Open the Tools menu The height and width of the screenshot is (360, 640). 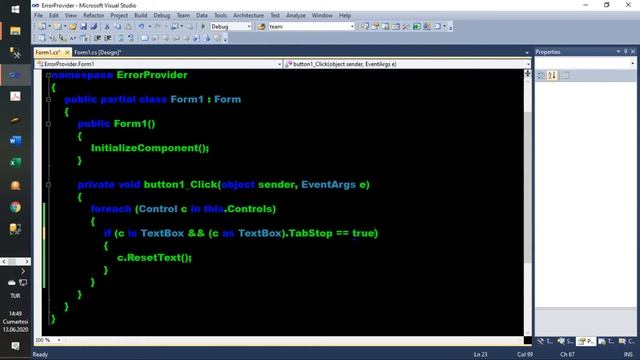point(220,16)
